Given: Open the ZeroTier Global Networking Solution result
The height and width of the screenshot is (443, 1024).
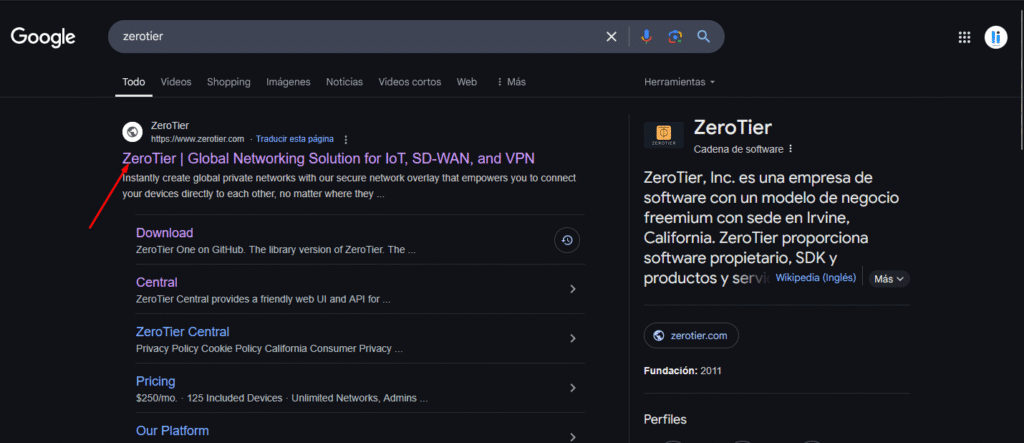Looking at the screenshot, I should [328, 158].
